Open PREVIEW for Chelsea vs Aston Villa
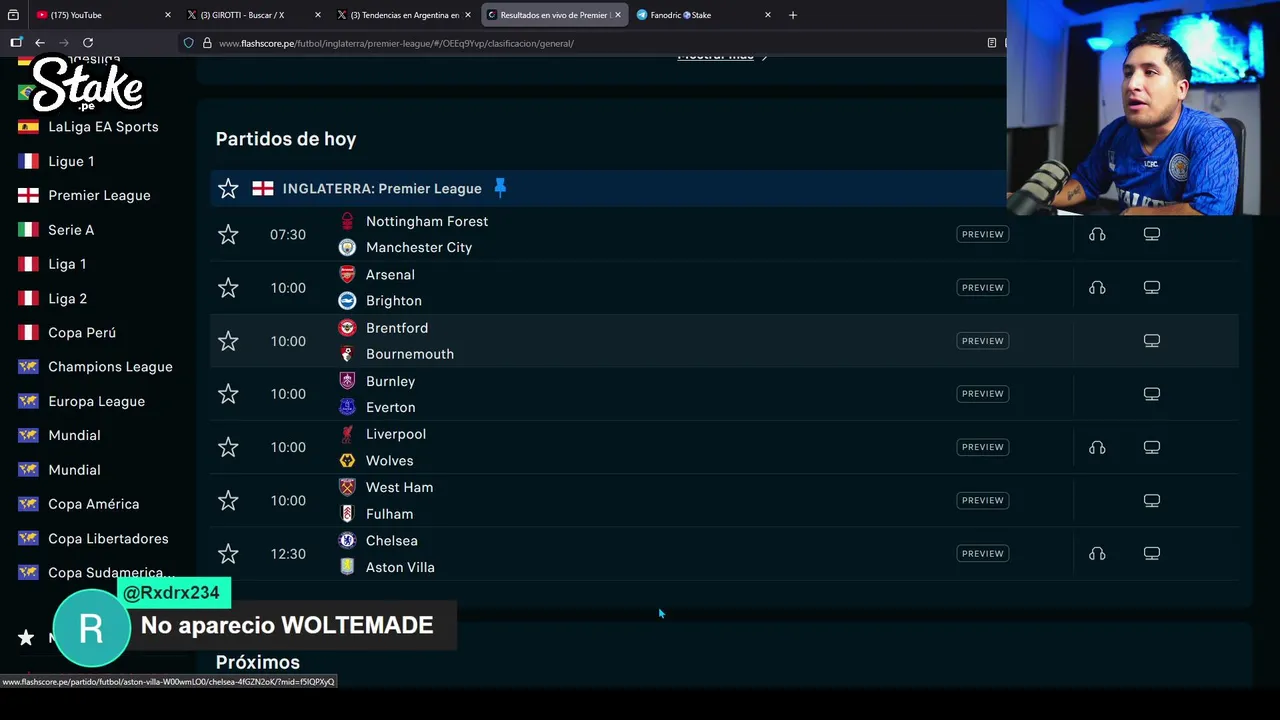This screenshot has height=720, width=1280. tap(982, 553)
